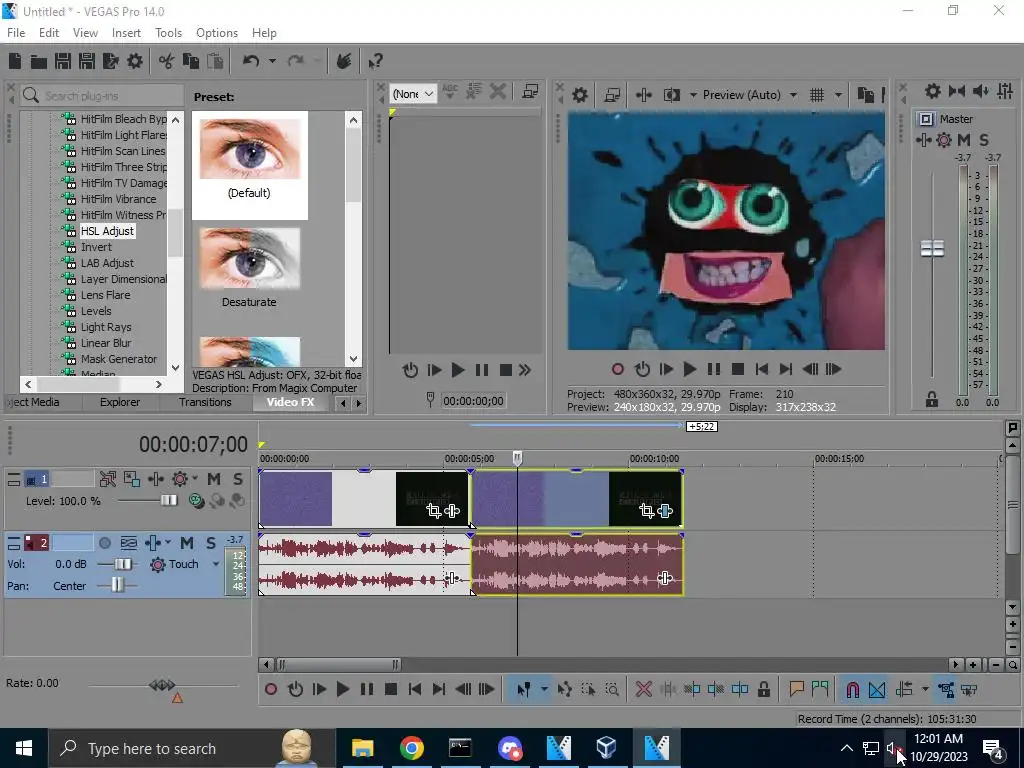
Task: Open a project with the Open folder icon
Action: (39, 61)
